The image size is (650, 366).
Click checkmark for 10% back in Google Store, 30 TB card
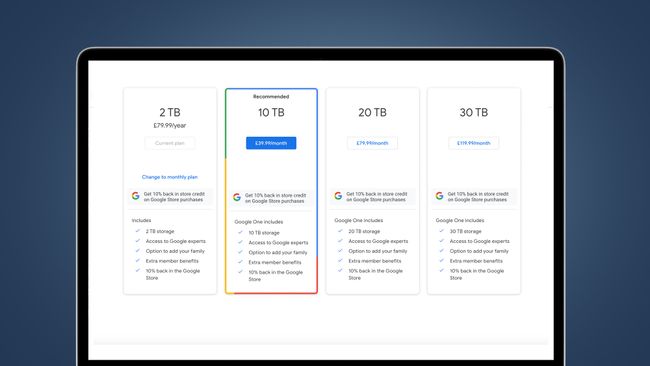pyautogui.click(x=441, y=271)
